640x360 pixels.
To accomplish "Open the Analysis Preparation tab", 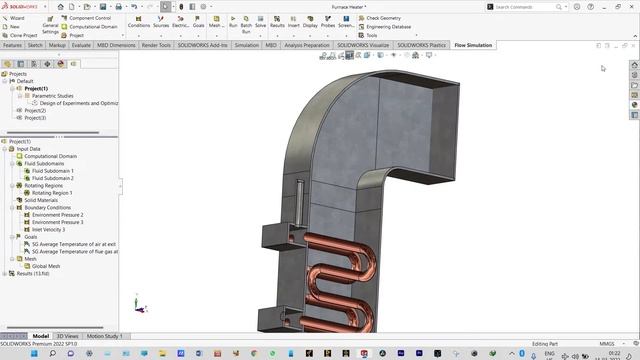I will [307, 45].
